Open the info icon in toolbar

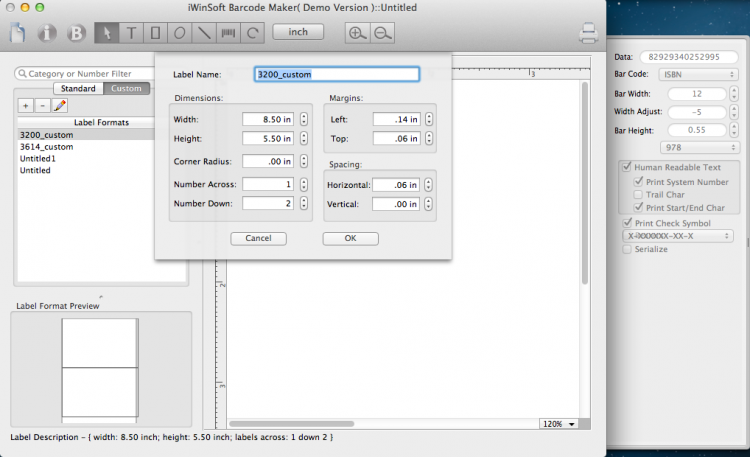46,33
